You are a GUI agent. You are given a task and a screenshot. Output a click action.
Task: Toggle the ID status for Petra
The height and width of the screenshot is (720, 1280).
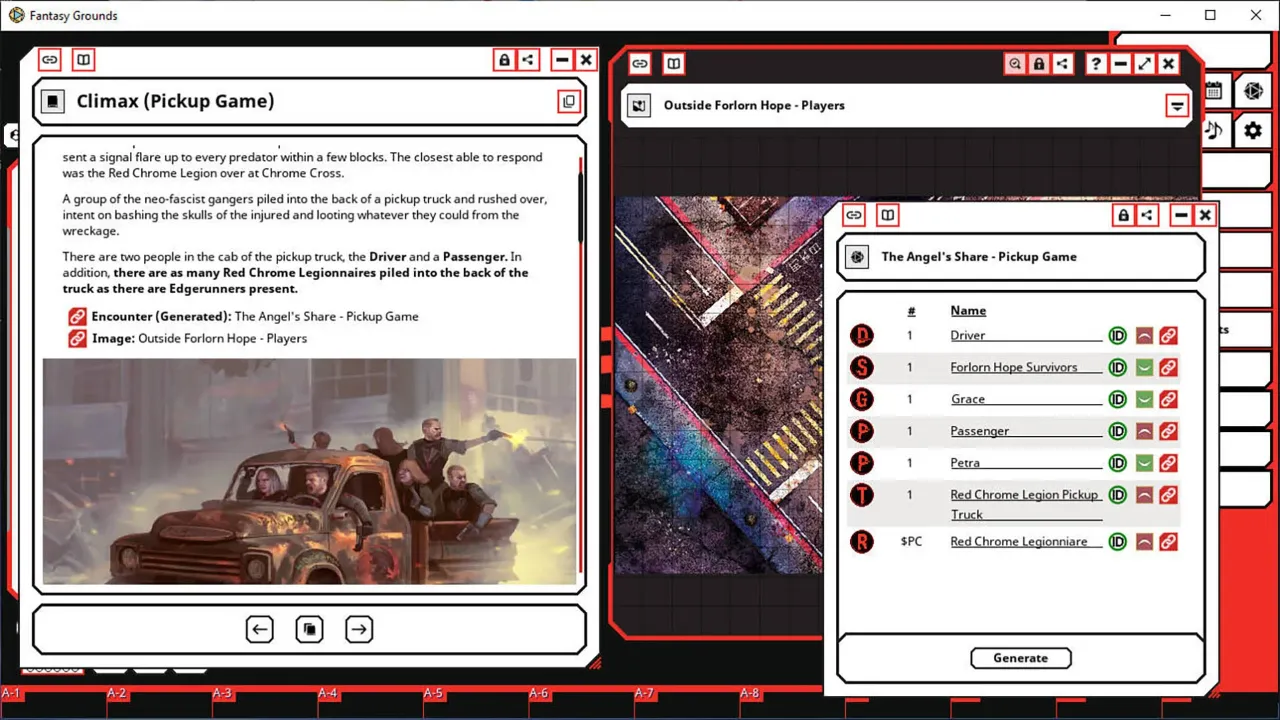1118,463
